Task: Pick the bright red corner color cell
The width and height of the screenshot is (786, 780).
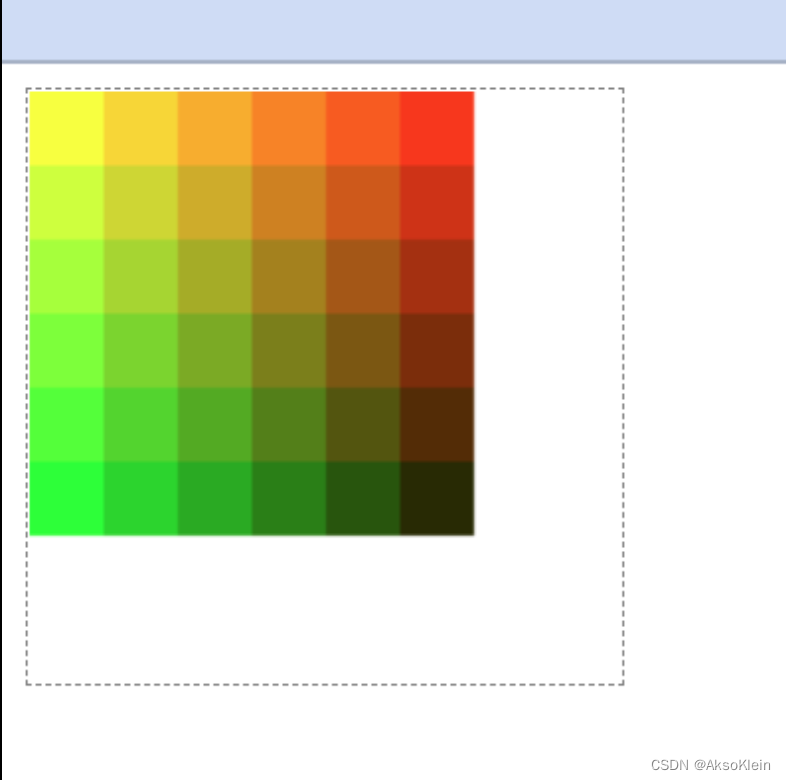Action: pyautogui.click(x=437, y=128)
